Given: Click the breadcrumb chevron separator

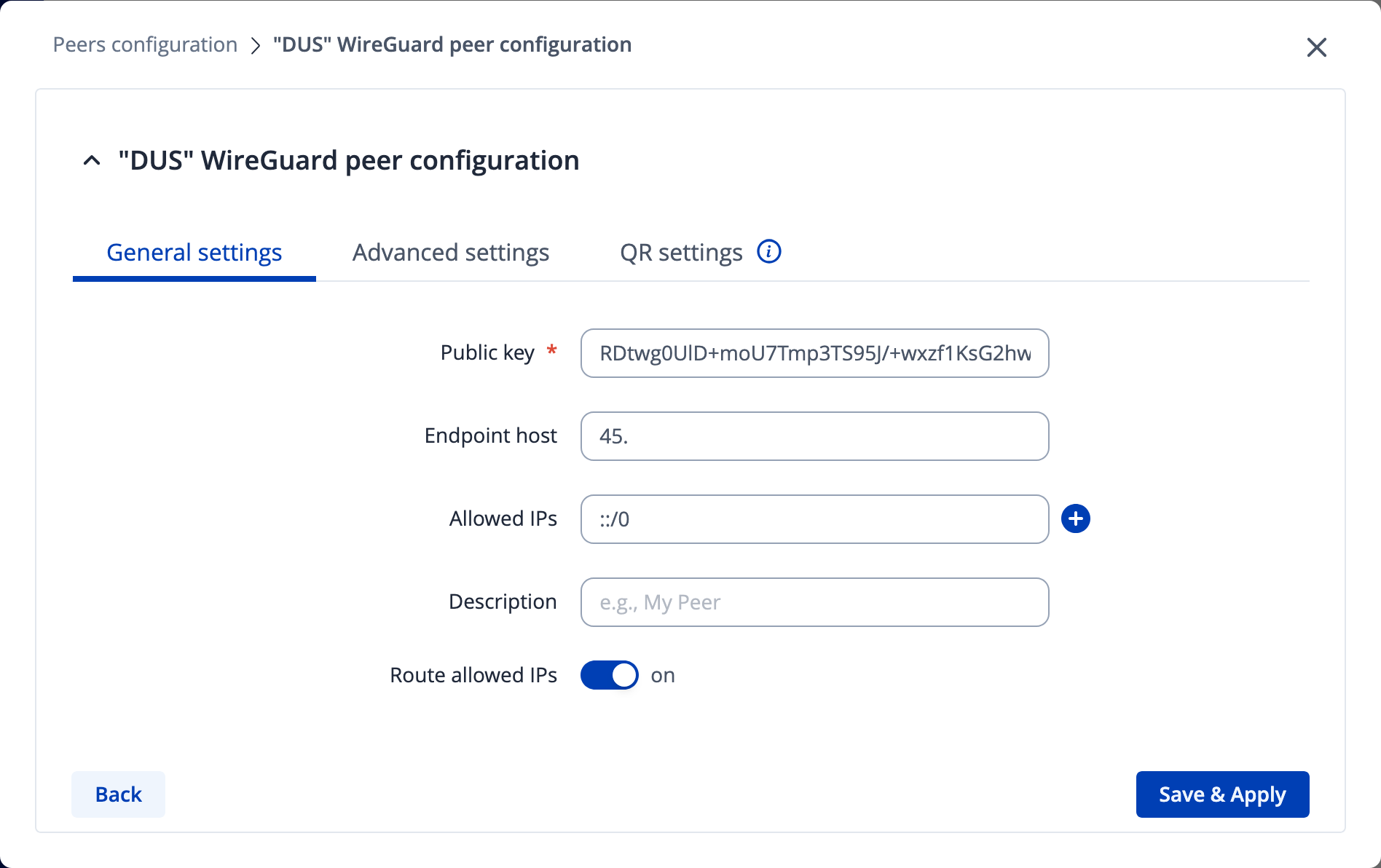Looking at the screenshot, I should (x=255, y=45).
